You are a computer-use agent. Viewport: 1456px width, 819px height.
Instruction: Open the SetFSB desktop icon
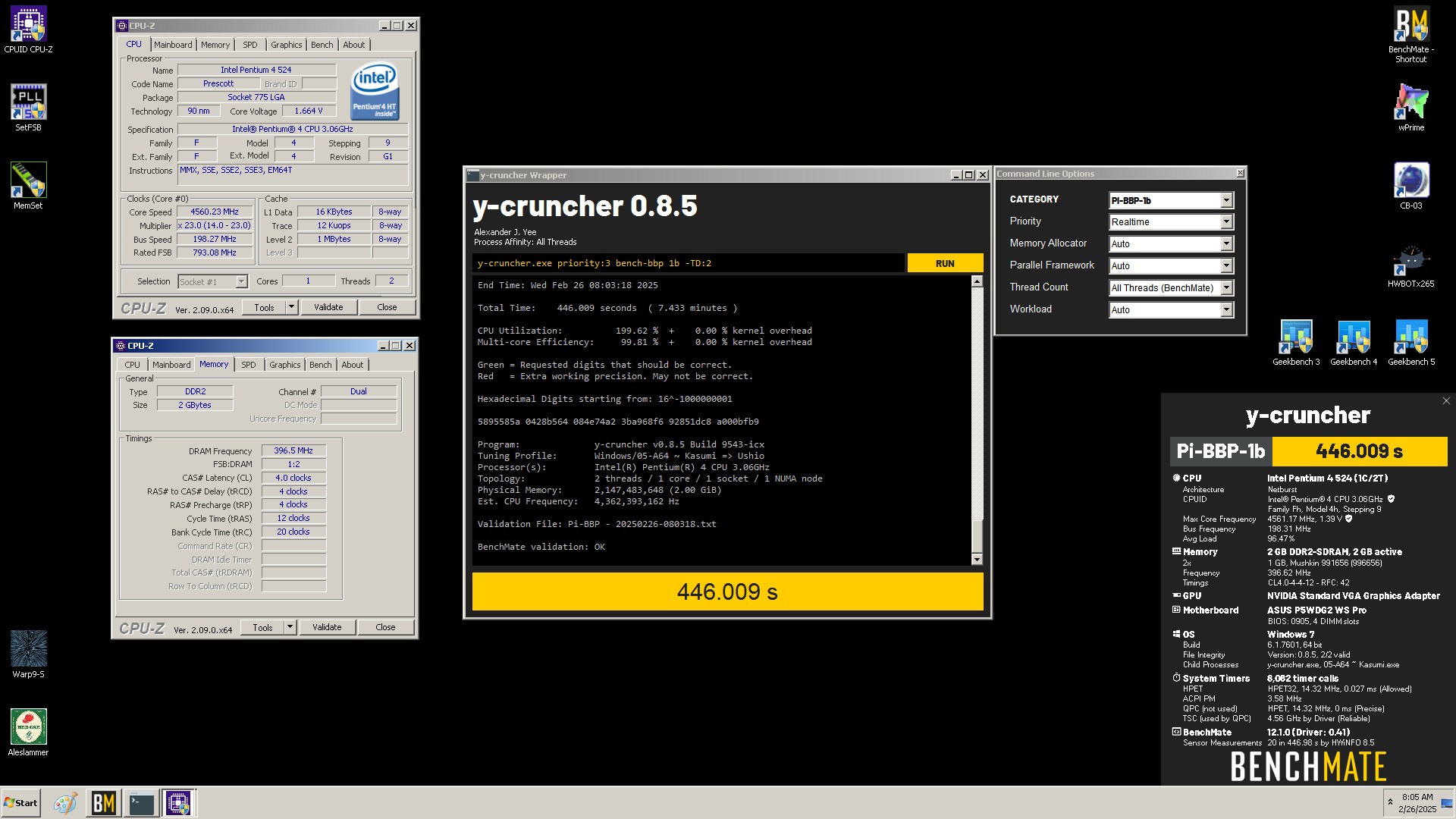[28, 108]
